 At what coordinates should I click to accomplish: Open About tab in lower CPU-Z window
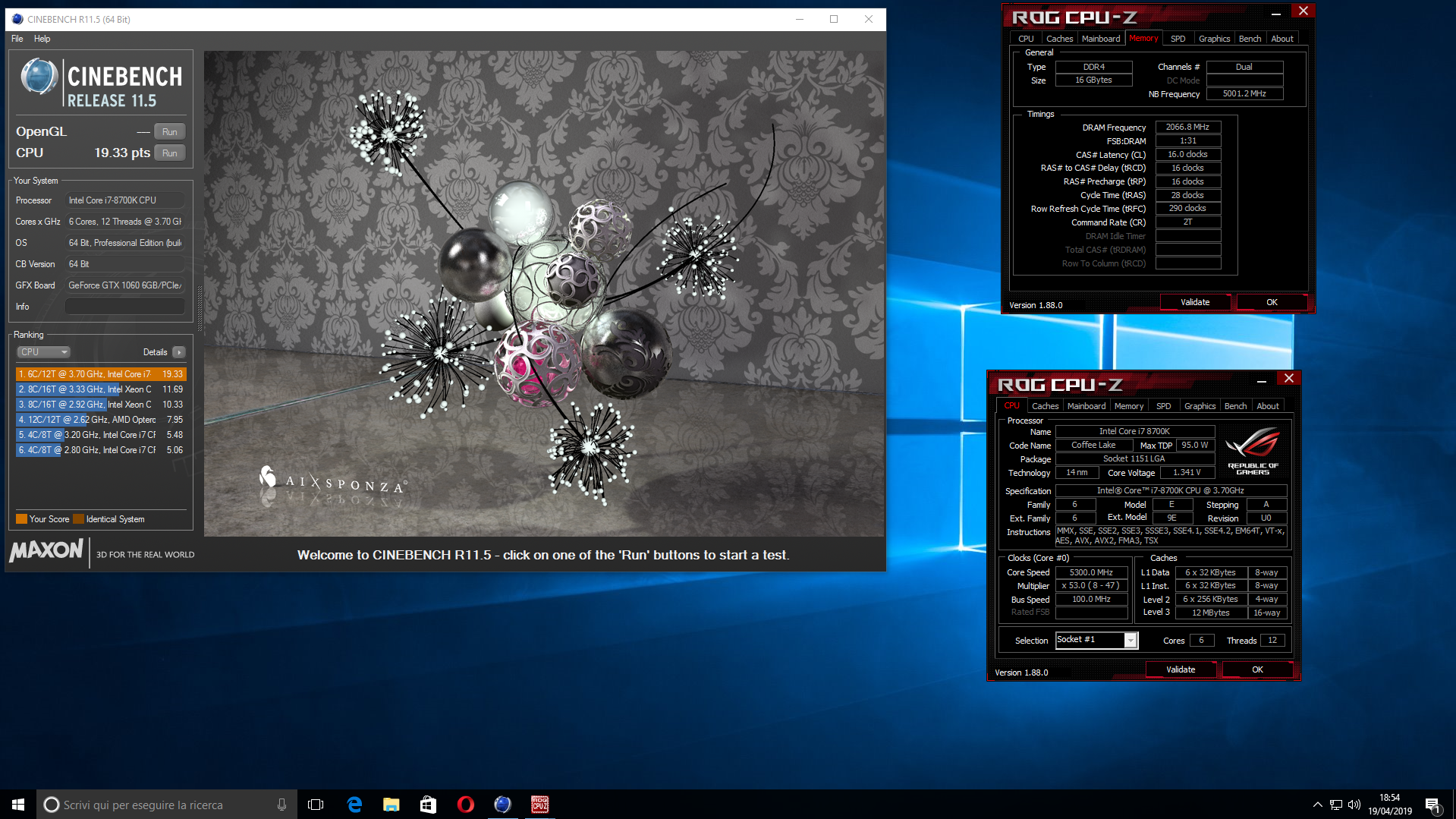(1268, 406)
